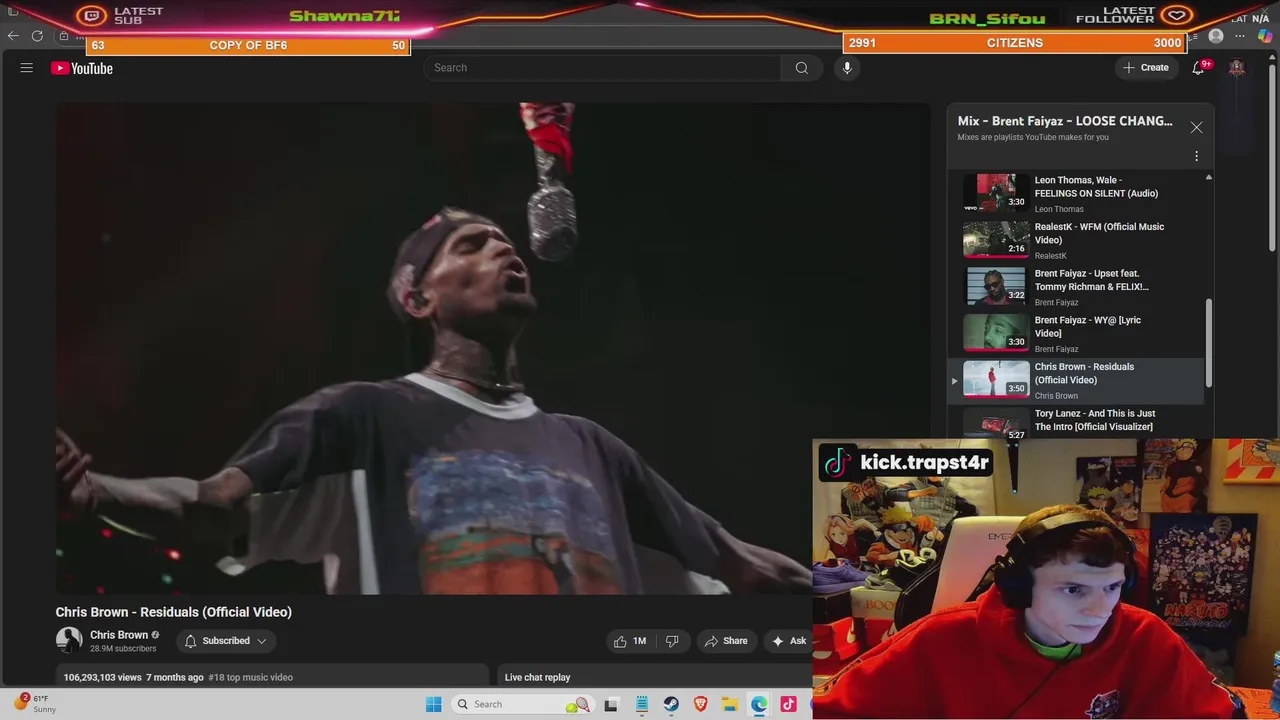Click the Windows taskbar search box
Viewport: 1280px width, 720px height.
click(522, 704)
